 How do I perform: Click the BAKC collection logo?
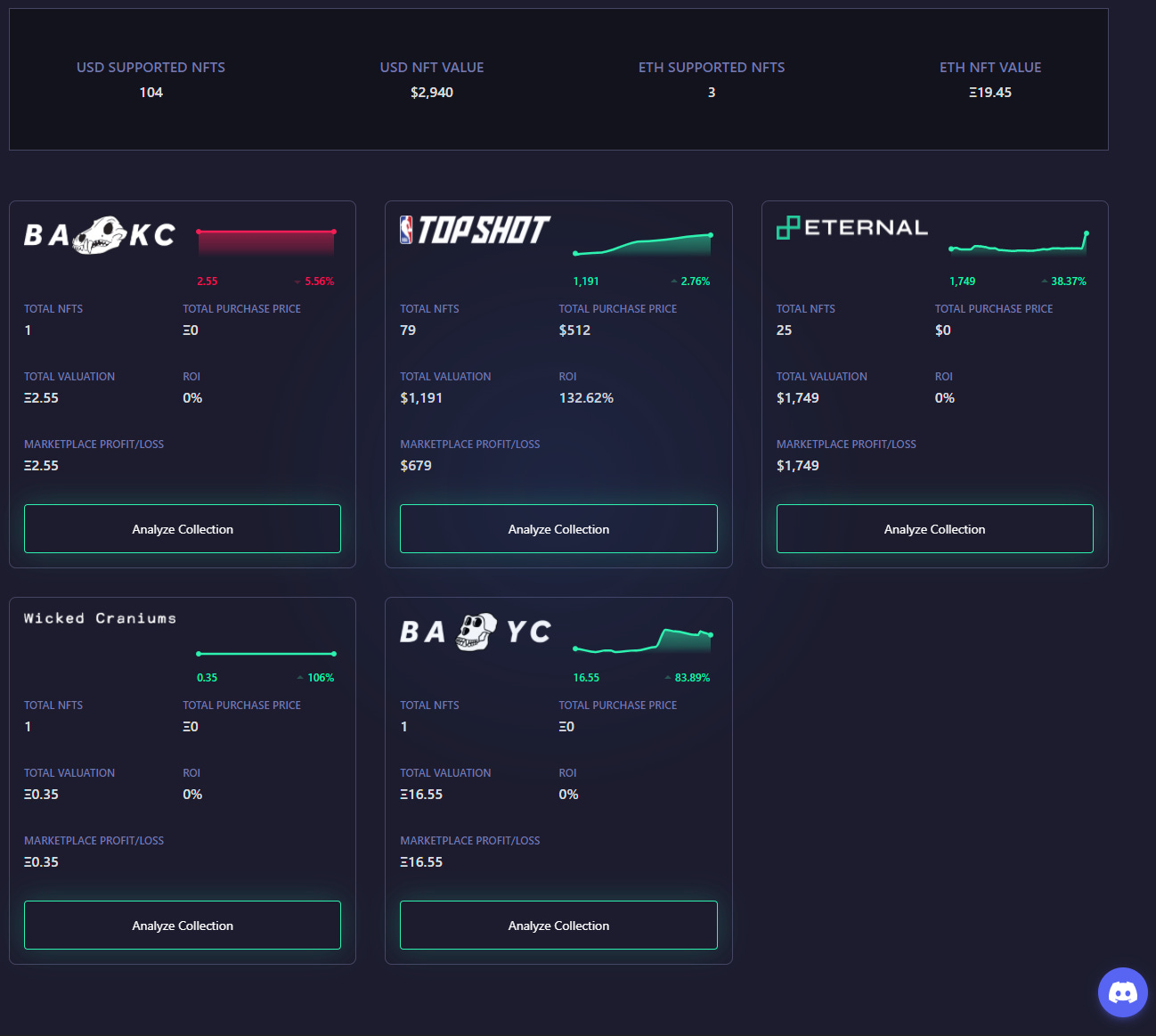pos(100,235)
